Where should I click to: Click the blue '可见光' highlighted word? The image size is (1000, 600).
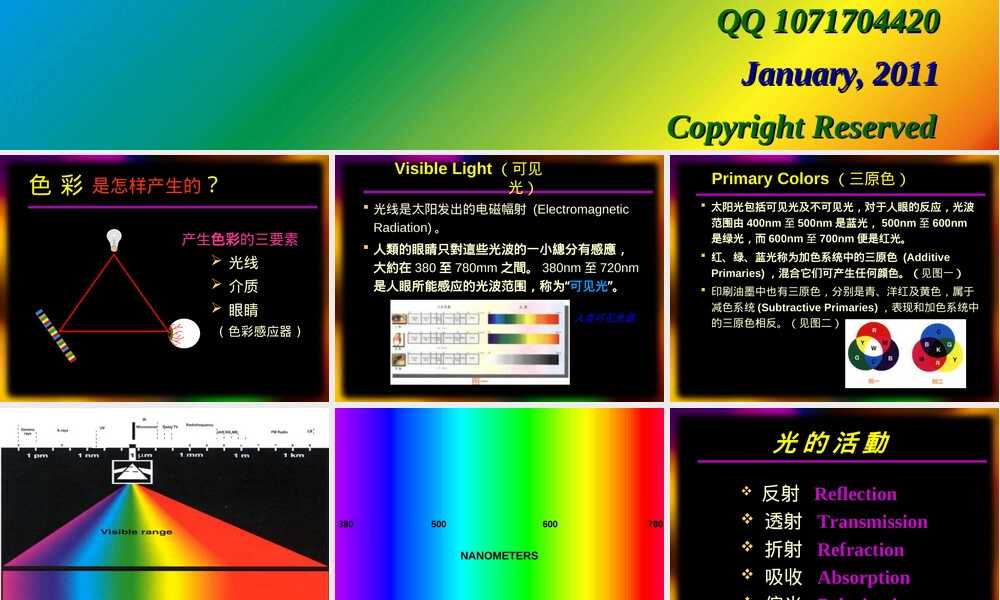[x=588, y=286]
